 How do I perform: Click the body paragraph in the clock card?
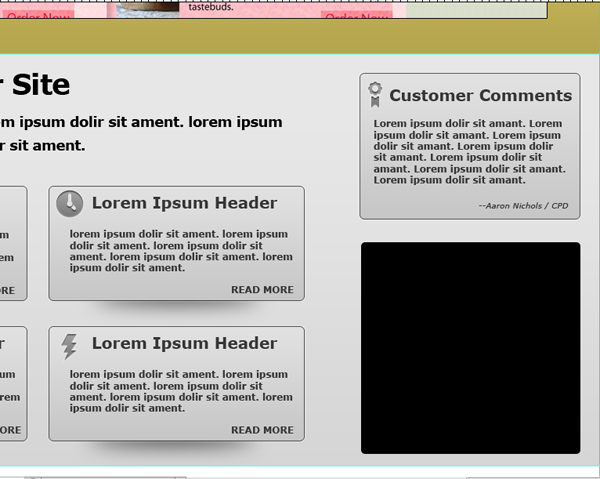click(181, 251)
